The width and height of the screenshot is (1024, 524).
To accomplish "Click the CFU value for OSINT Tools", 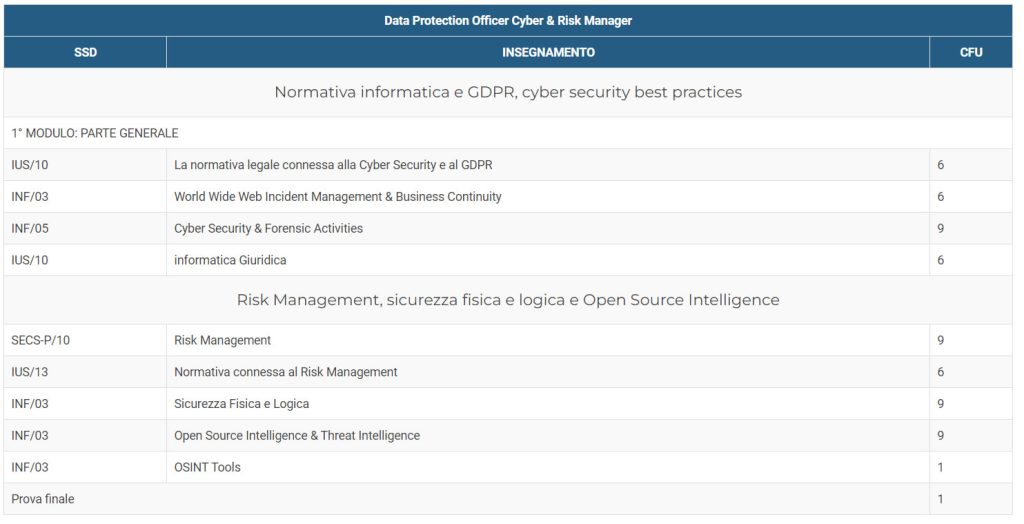I will pyautogui.click(x=941, y=468).
